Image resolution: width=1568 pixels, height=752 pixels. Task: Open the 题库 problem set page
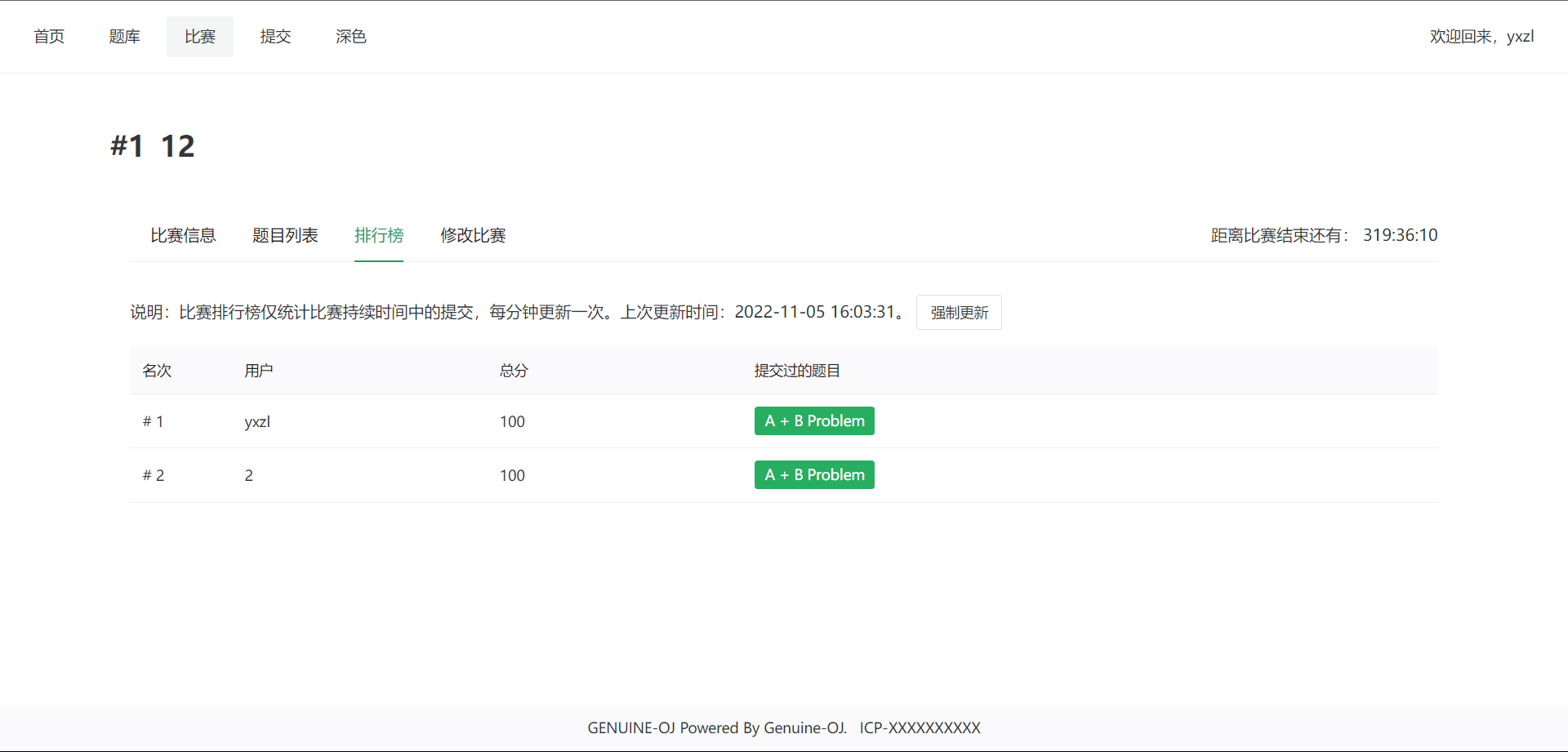[124, 37]
